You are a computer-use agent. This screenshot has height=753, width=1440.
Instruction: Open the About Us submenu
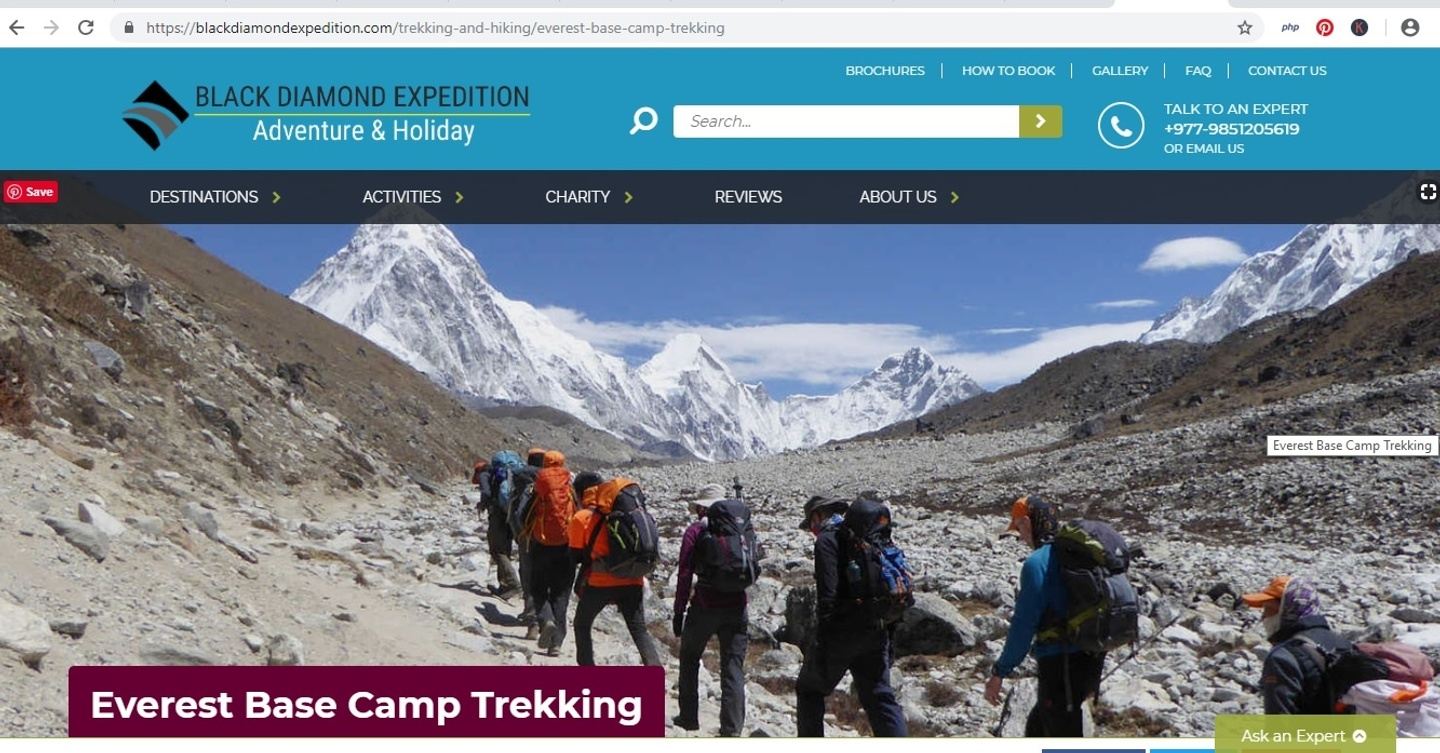point(909,197)
